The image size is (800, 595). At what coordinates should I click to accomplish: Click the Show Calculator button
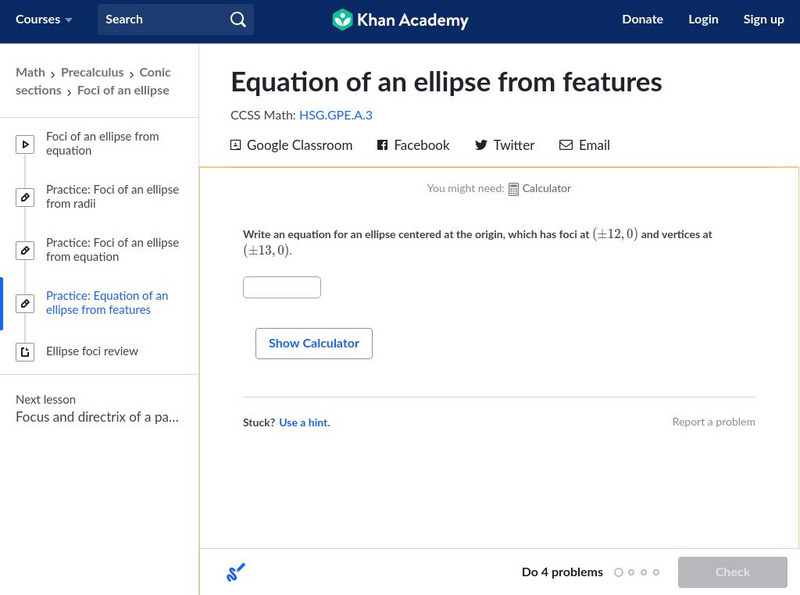[314, 343]
